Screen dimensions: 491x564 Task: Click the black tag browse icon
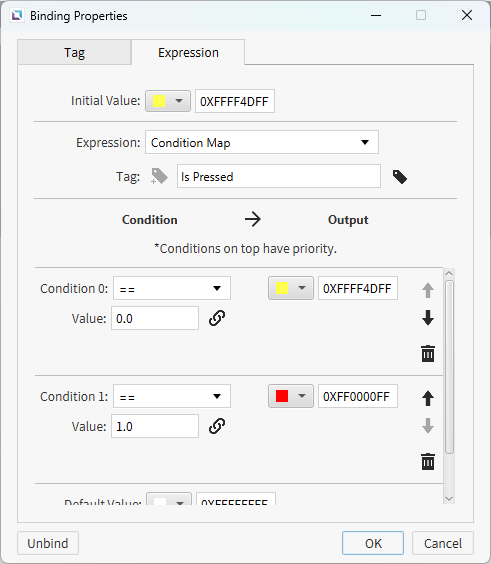pos(400,177)
